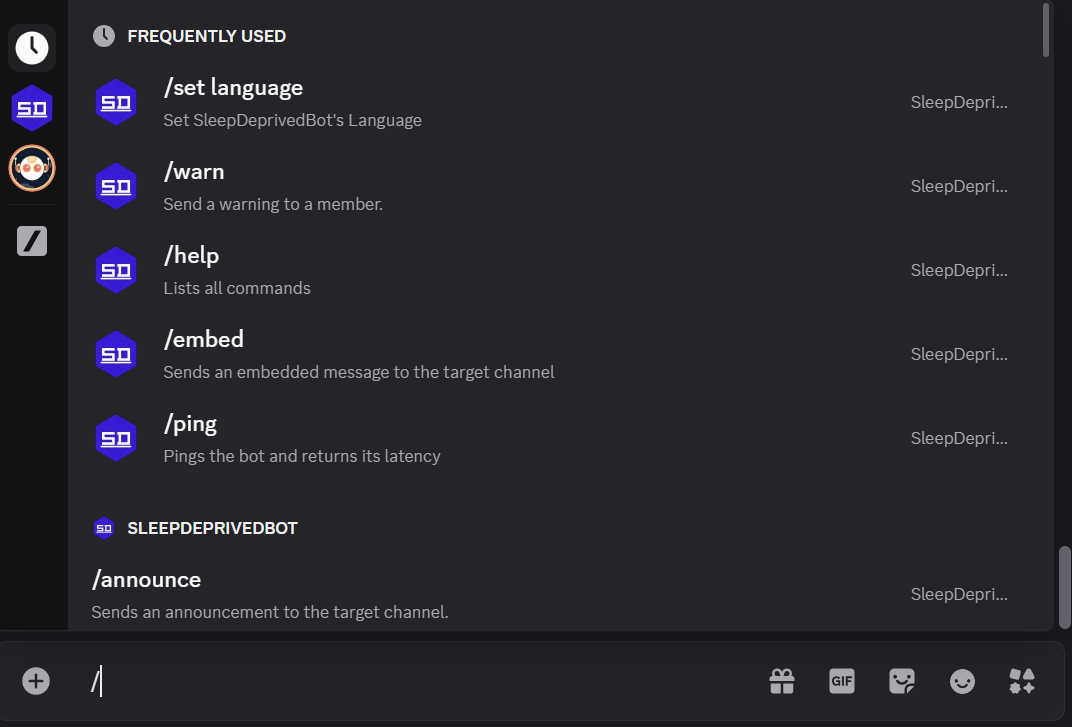1072x727 pixels.
Task: Click the SleepDeprivedBot section header
Action: [211, 528]
